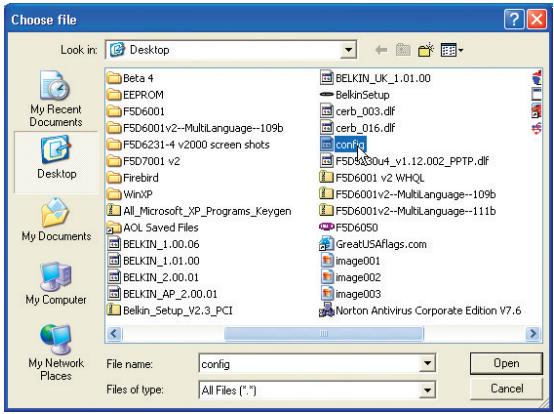Screen dimensions: 554x414
Task: Click the Cancel button
Action: click(507, 389)
